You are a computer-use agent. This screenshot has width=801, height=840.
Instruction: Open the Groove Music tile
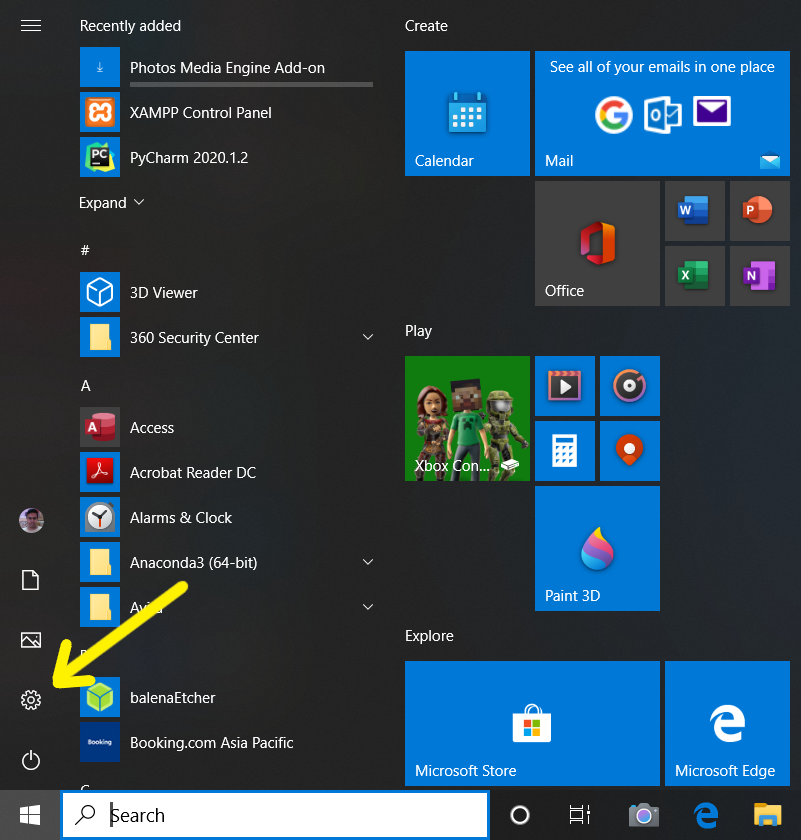[630, 386]
